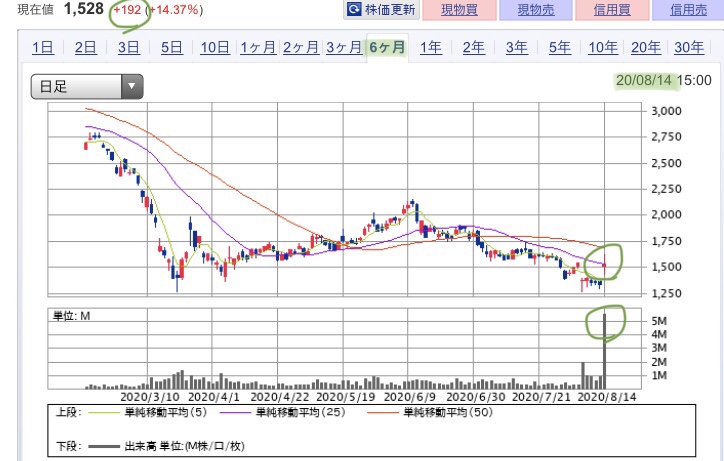Click the price change +192 value
The image size is (724, 461).
tap(127, 9)
